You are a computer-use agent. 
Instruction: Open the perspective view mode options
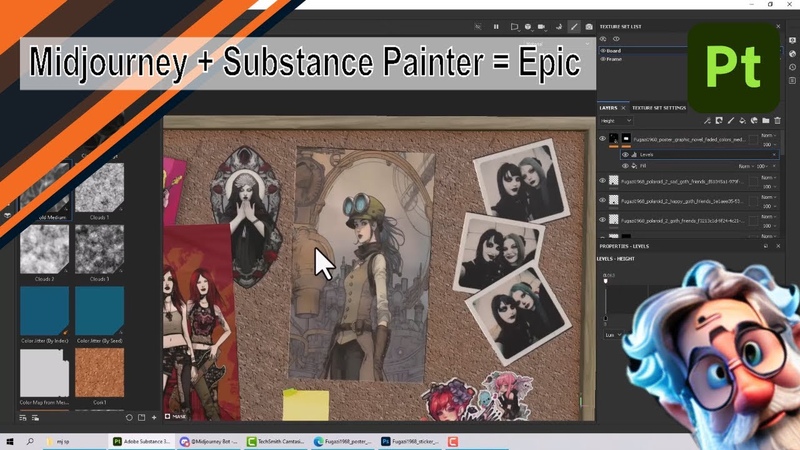[x=514, y=27]
